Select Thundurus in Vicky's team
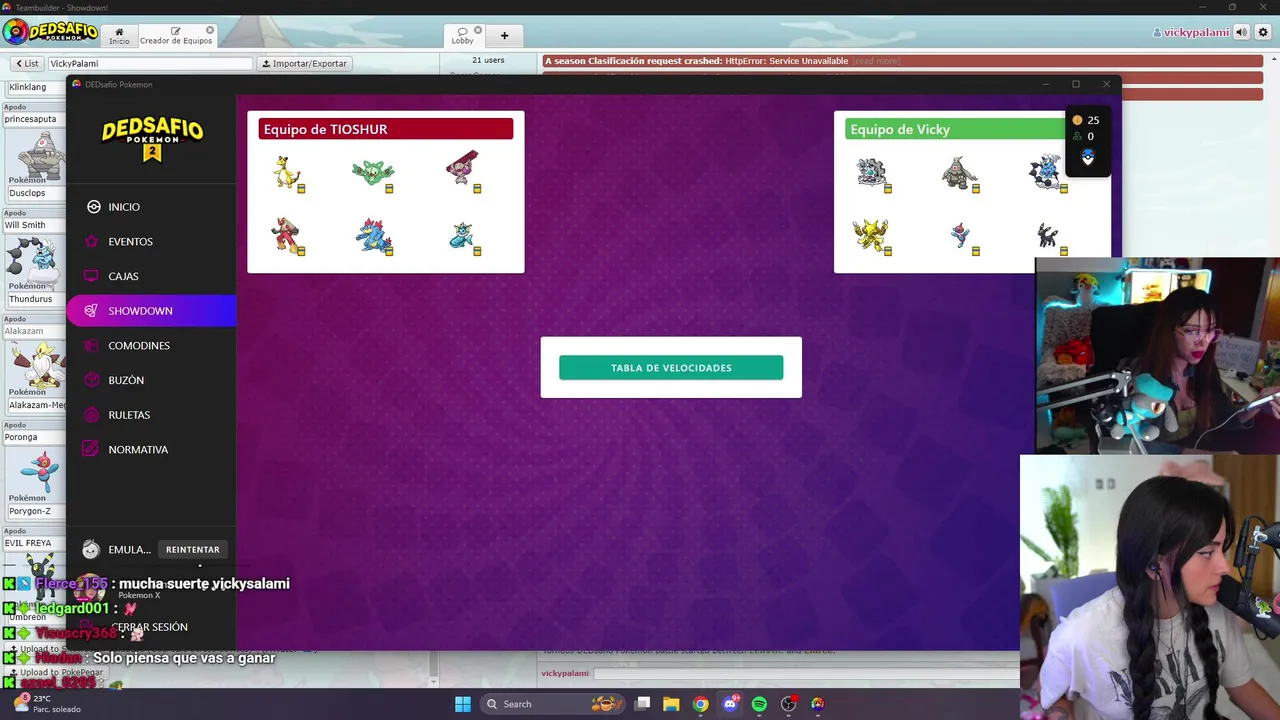 click(x=1047, y=172)
